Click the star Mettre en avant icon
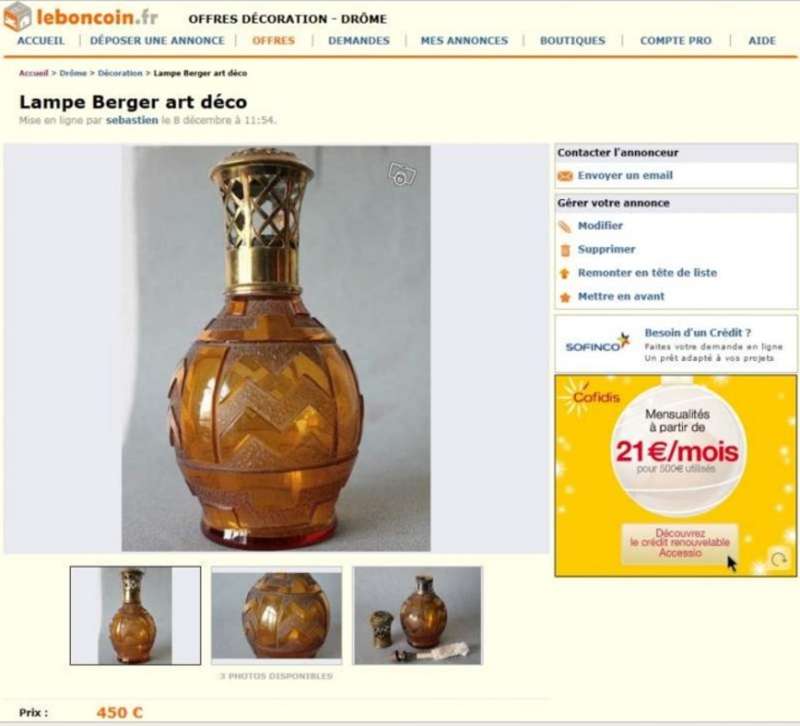 tap(565, 297)
